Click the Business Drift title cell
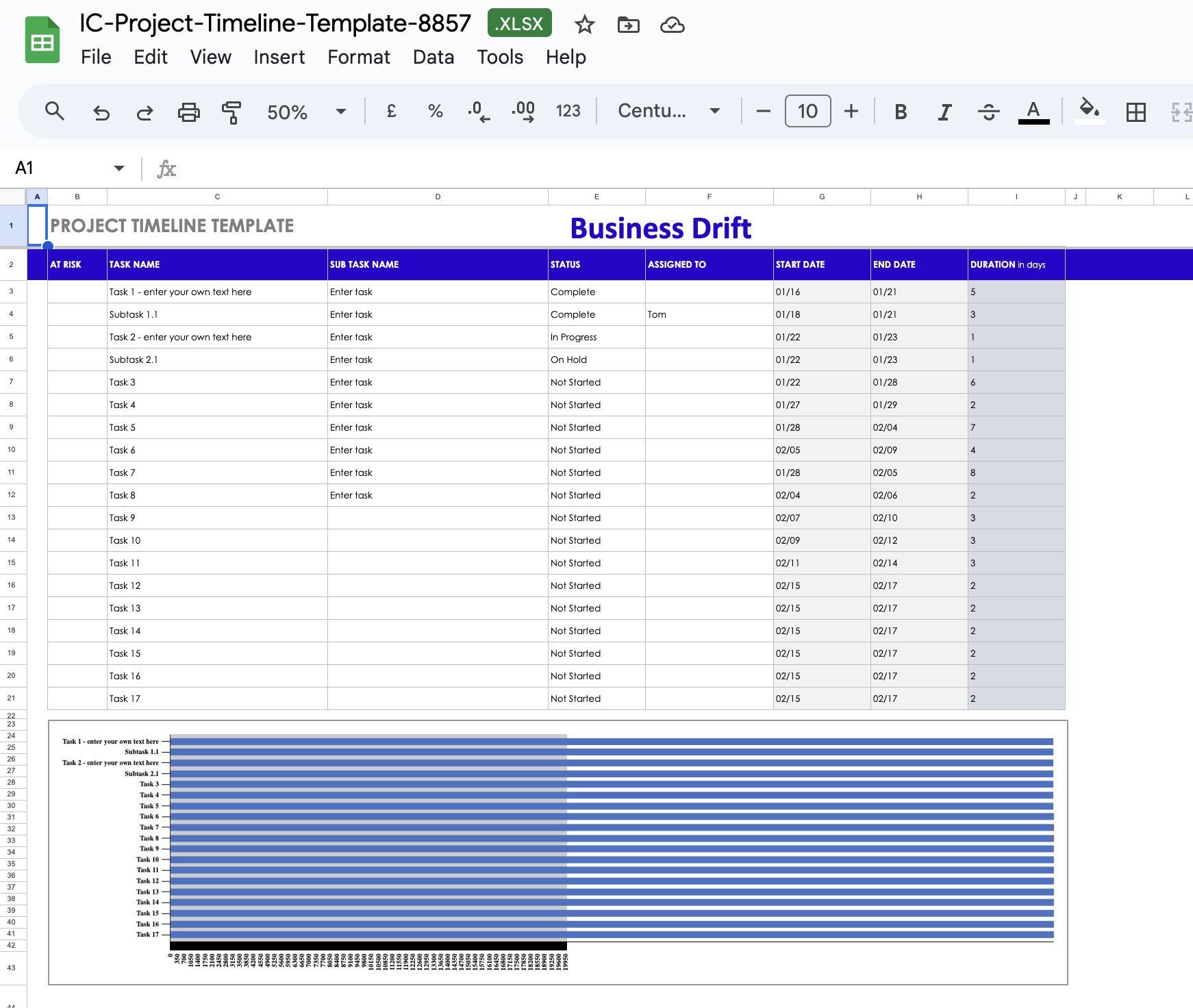 click(661, 228)
